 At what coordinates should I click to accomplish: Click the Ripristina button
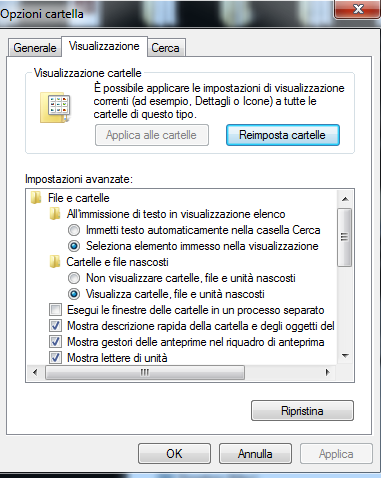click(302, 411)
